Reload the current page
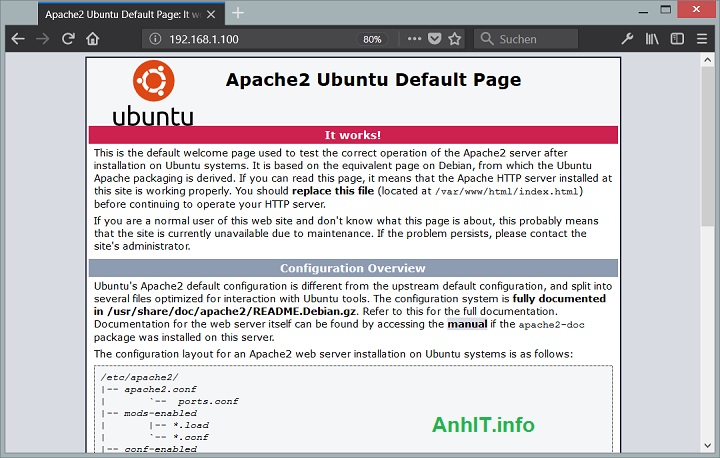720x458 pixels. point(68,39)
